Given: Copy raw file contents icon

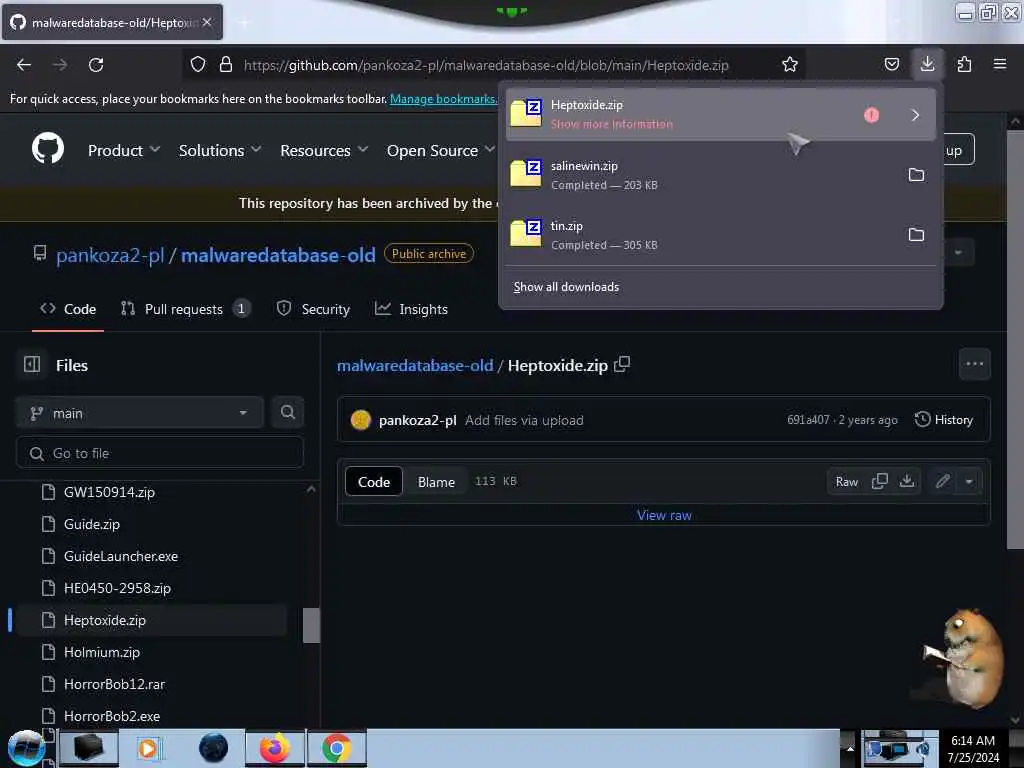Looking at the screenshot, I should coord(880,481).
